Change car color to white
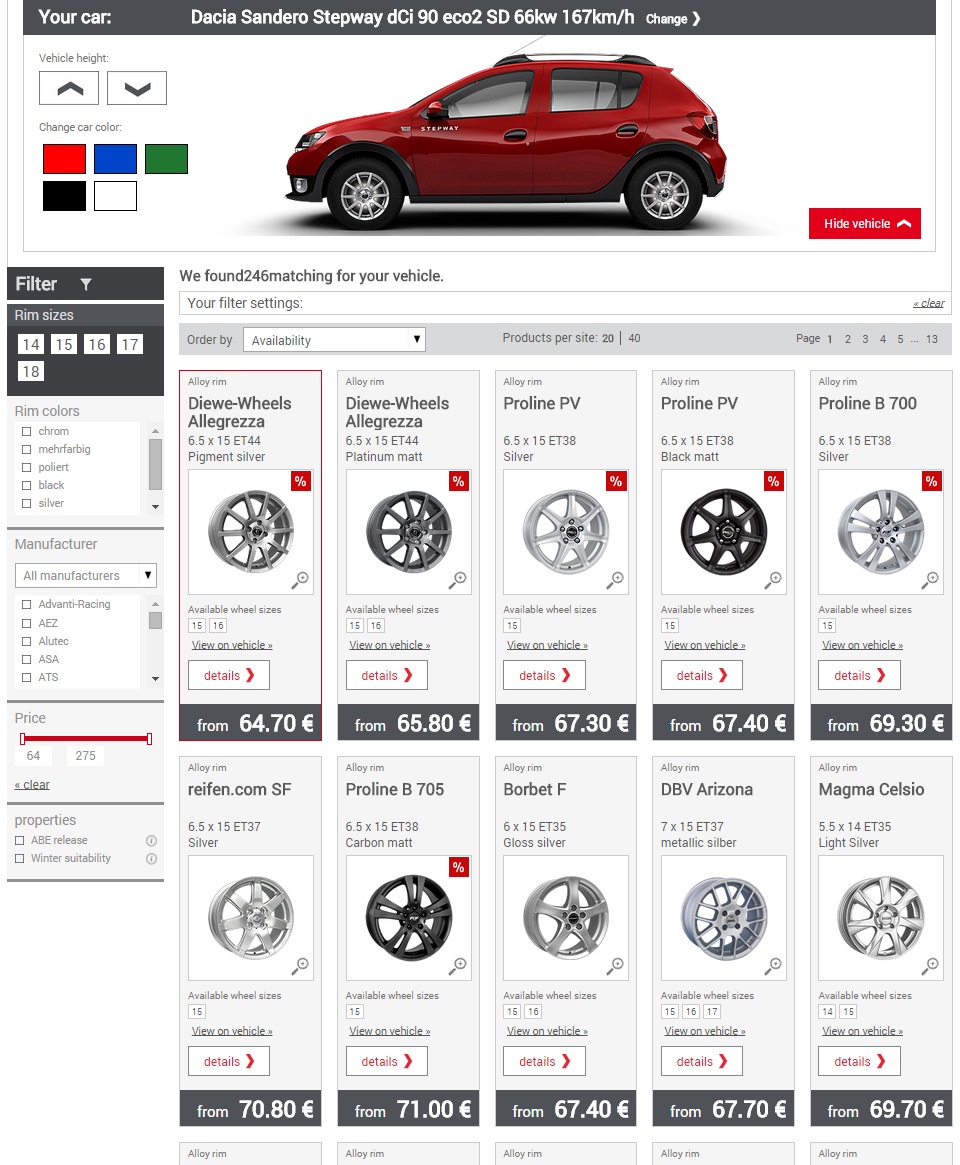The width and height of the screenshot is (960, 1165). (115, 196)
